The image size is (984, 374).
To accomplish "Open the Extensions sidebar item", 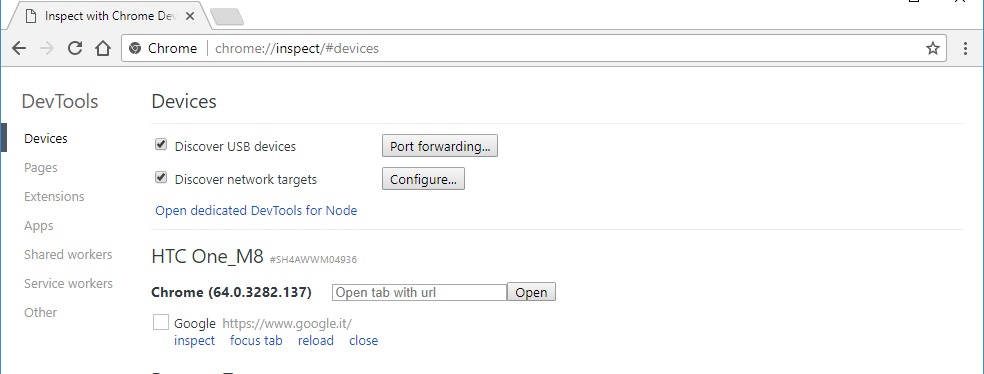I will (x=54, y=196).
